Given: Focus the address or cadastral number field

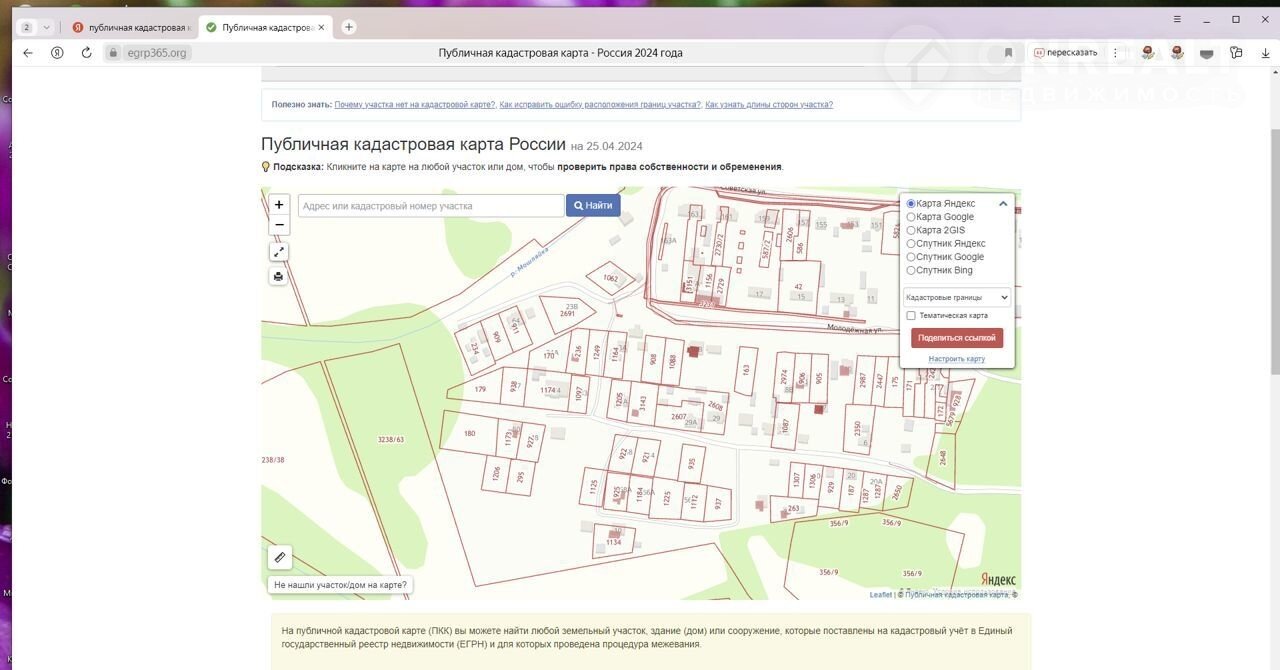Looking at the screenshot, I should click(x=431, y=206).
